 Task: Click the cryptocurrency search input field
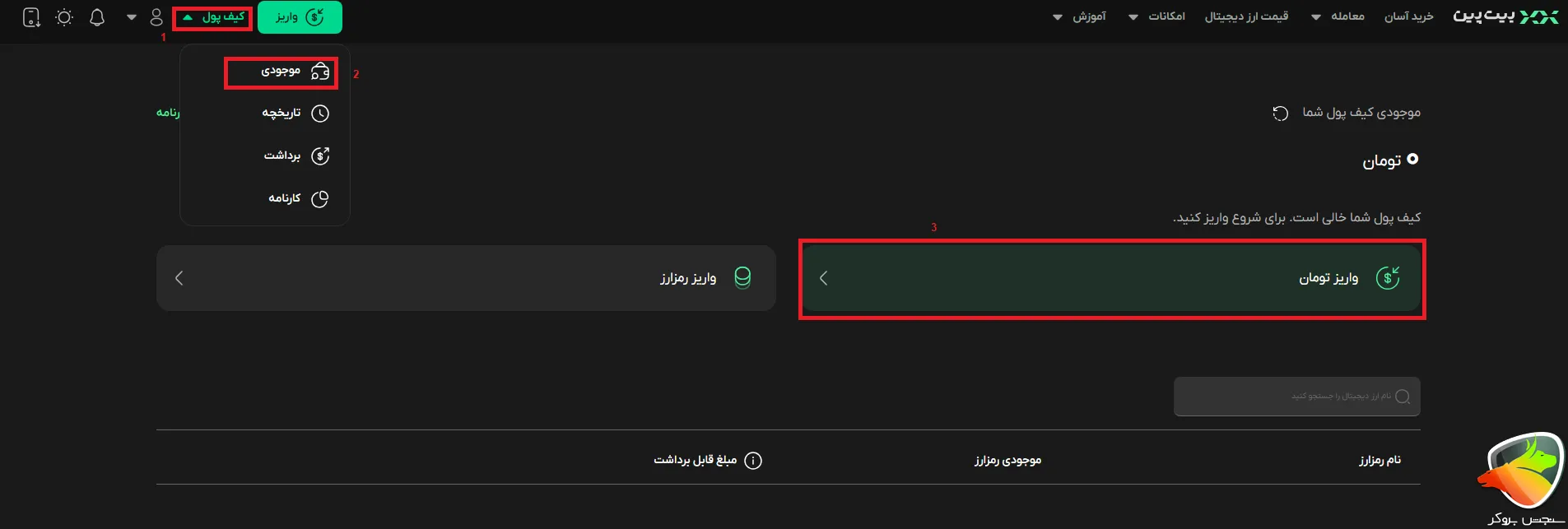pos(1297,397)
